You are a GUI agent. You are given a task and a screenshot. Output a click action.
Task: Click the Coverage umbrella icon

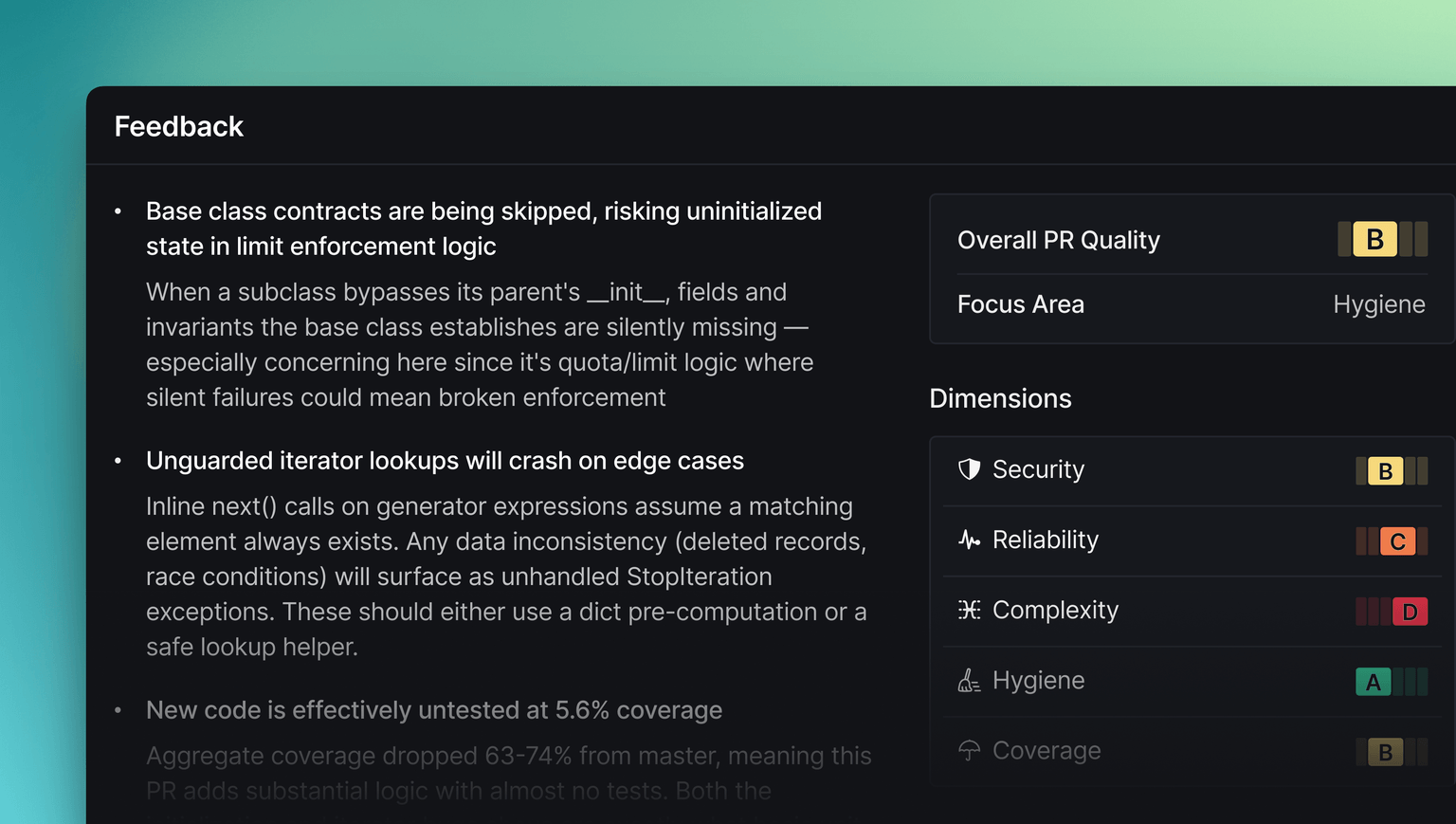969,751
